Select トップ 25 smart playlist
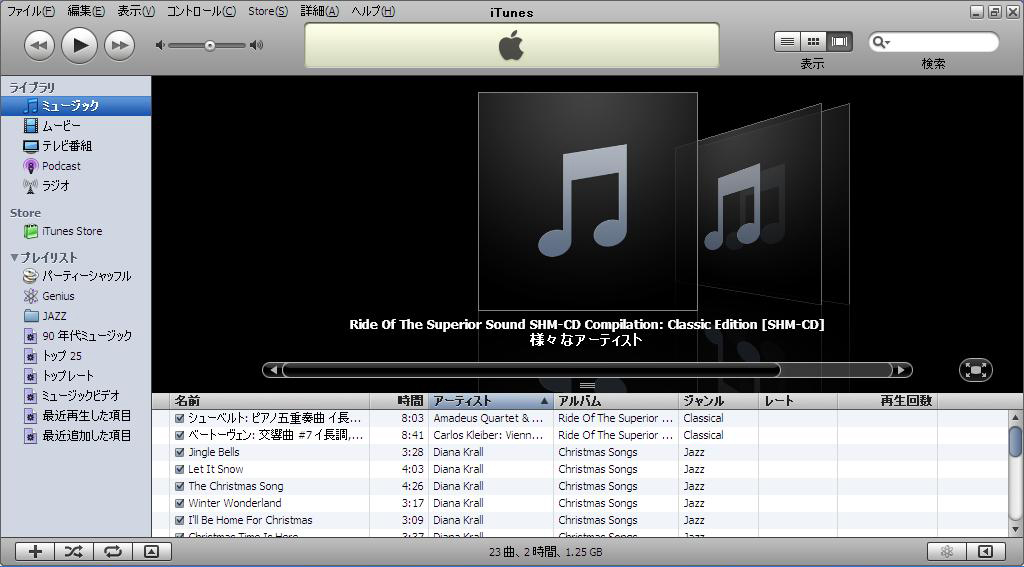Screen dimensions: 1024x567 pos(76,356)
